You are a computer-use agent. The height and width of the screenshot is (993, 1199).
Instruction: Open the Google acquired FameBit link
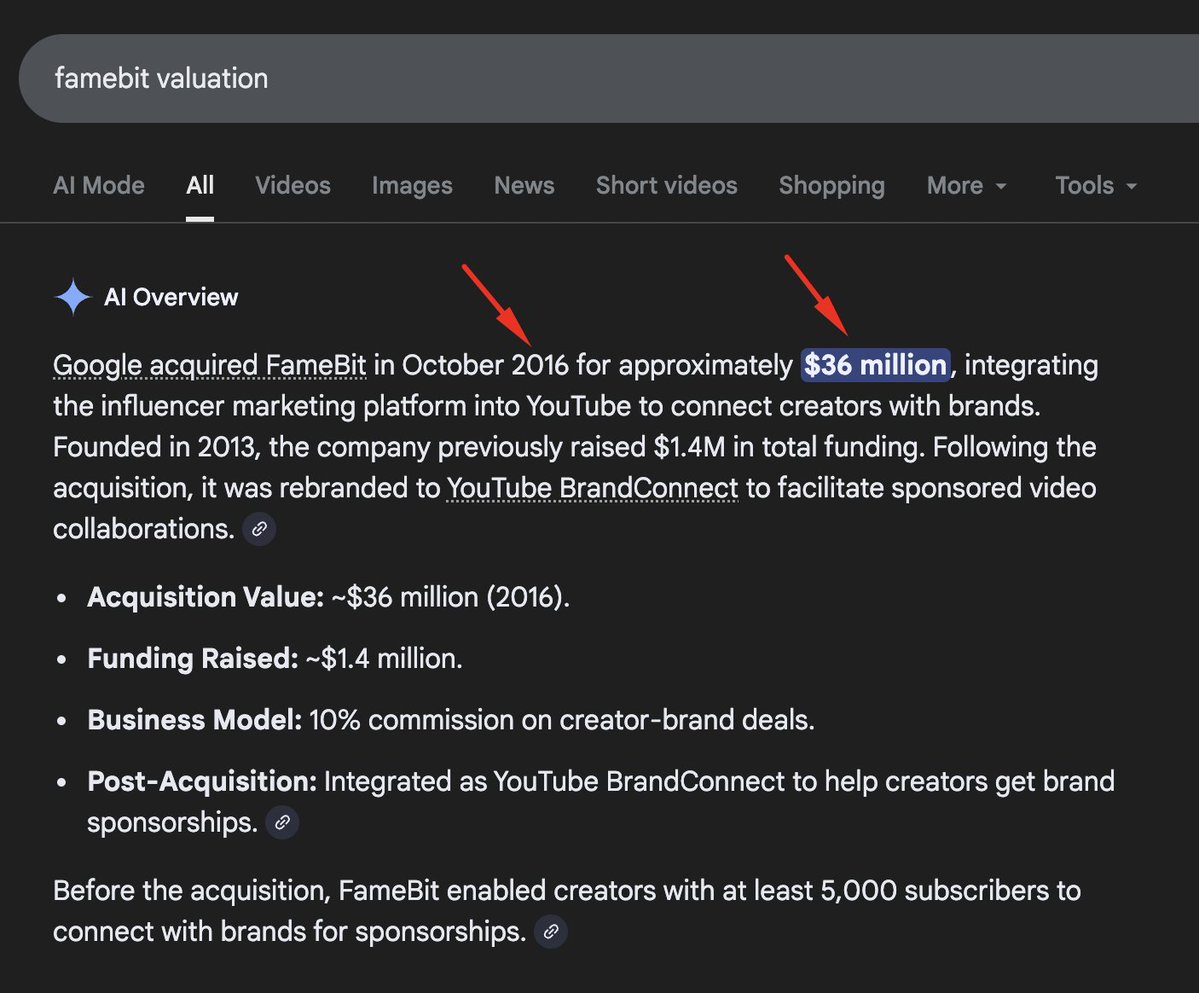210,365
